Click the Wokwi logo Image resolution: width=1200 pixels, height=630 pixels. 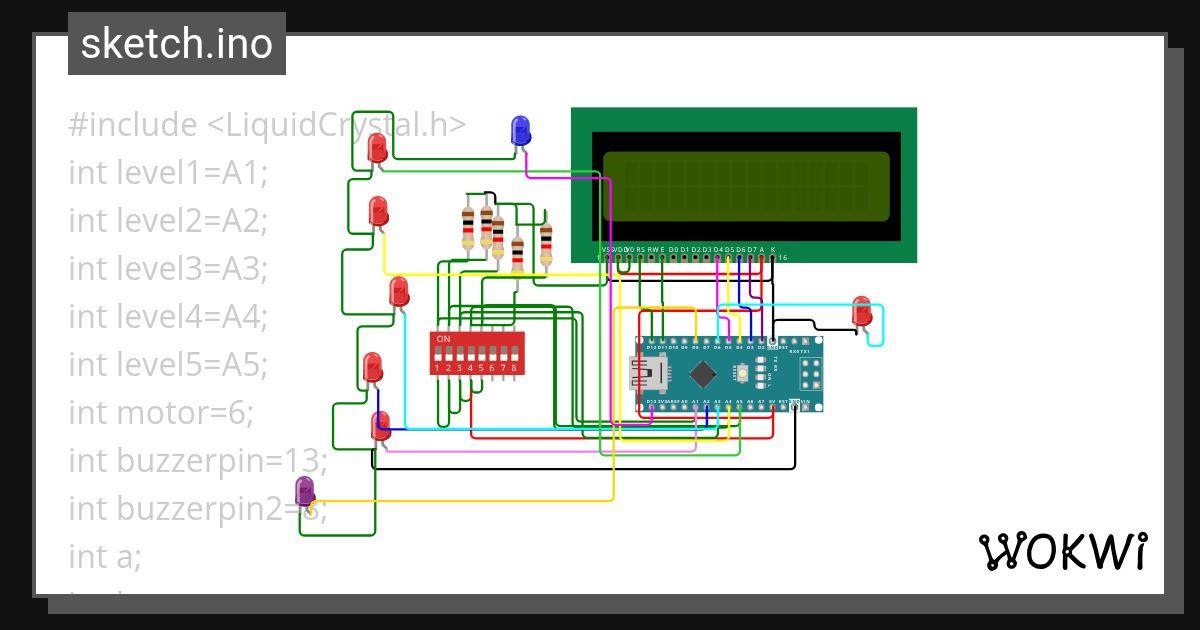pos(1064,551)
